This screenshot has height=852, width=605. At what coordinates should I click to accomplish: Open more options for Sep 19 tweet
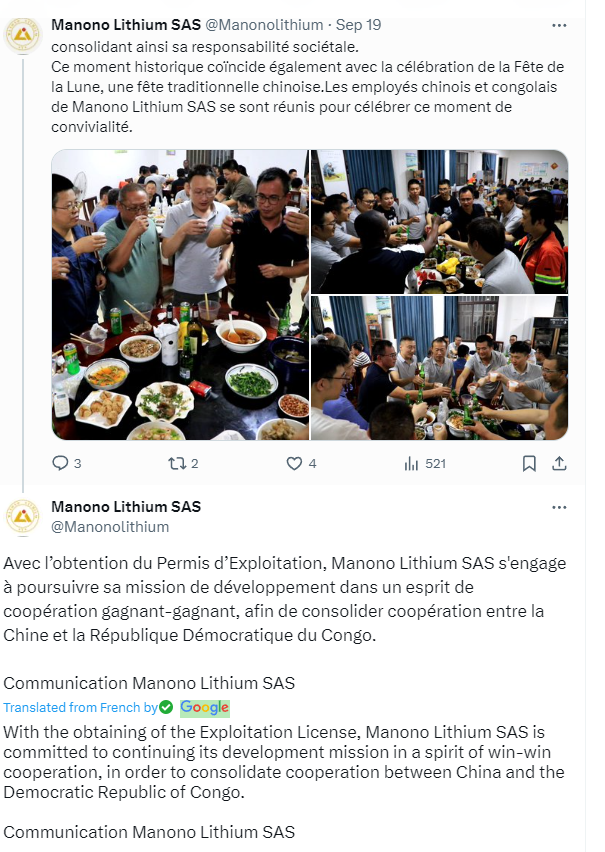[559, 26]
